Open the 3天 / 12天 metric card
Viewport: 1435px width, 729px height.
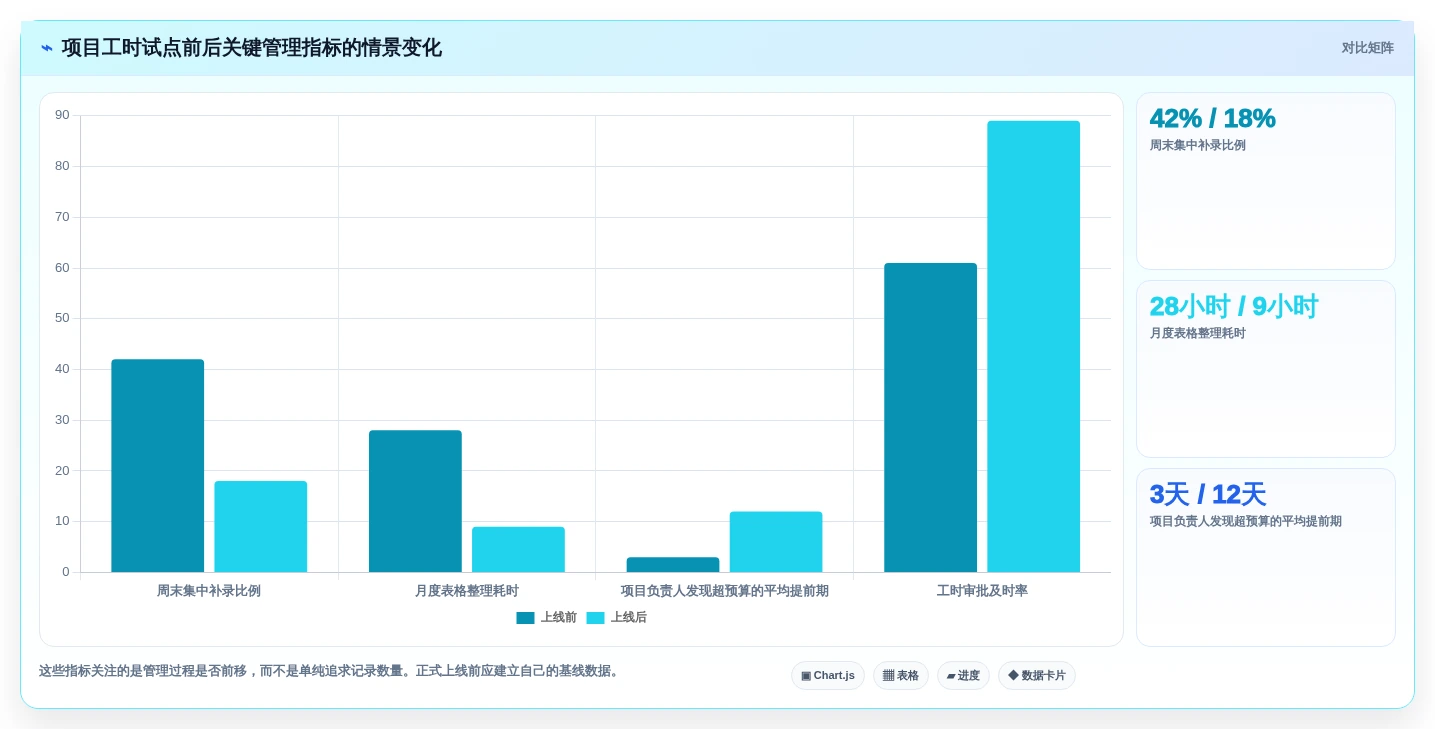(x=1266, y=557)
